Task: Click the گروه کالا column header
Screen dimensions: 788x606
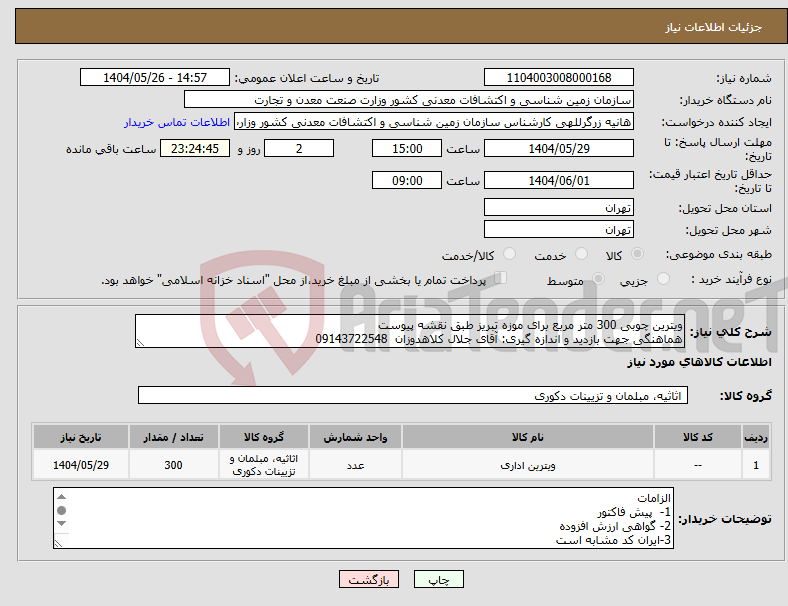Action: 264,437
